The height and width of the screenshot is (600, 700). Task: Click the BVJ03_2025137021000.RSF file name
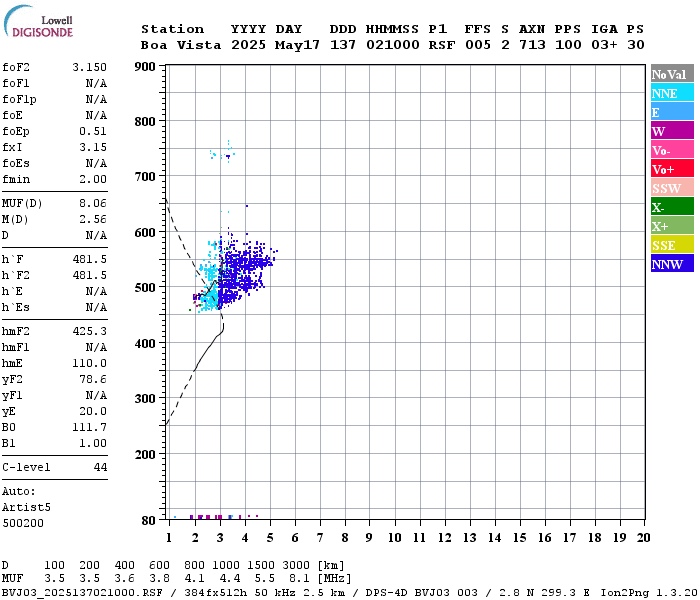click(83, 593)
